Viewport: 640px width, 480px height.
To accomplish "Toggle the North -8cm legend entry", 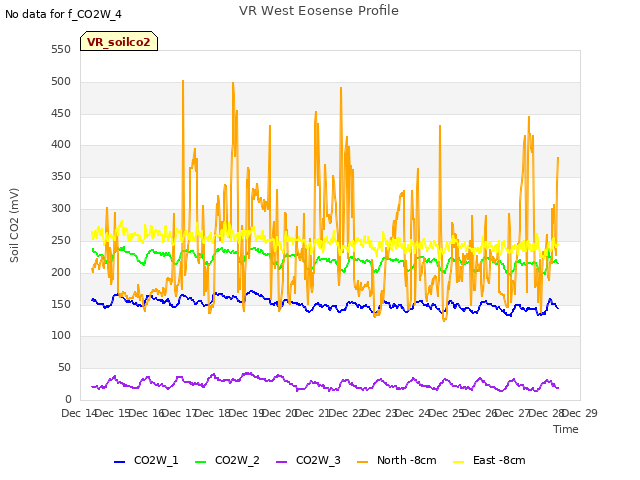I will (397, 460).
